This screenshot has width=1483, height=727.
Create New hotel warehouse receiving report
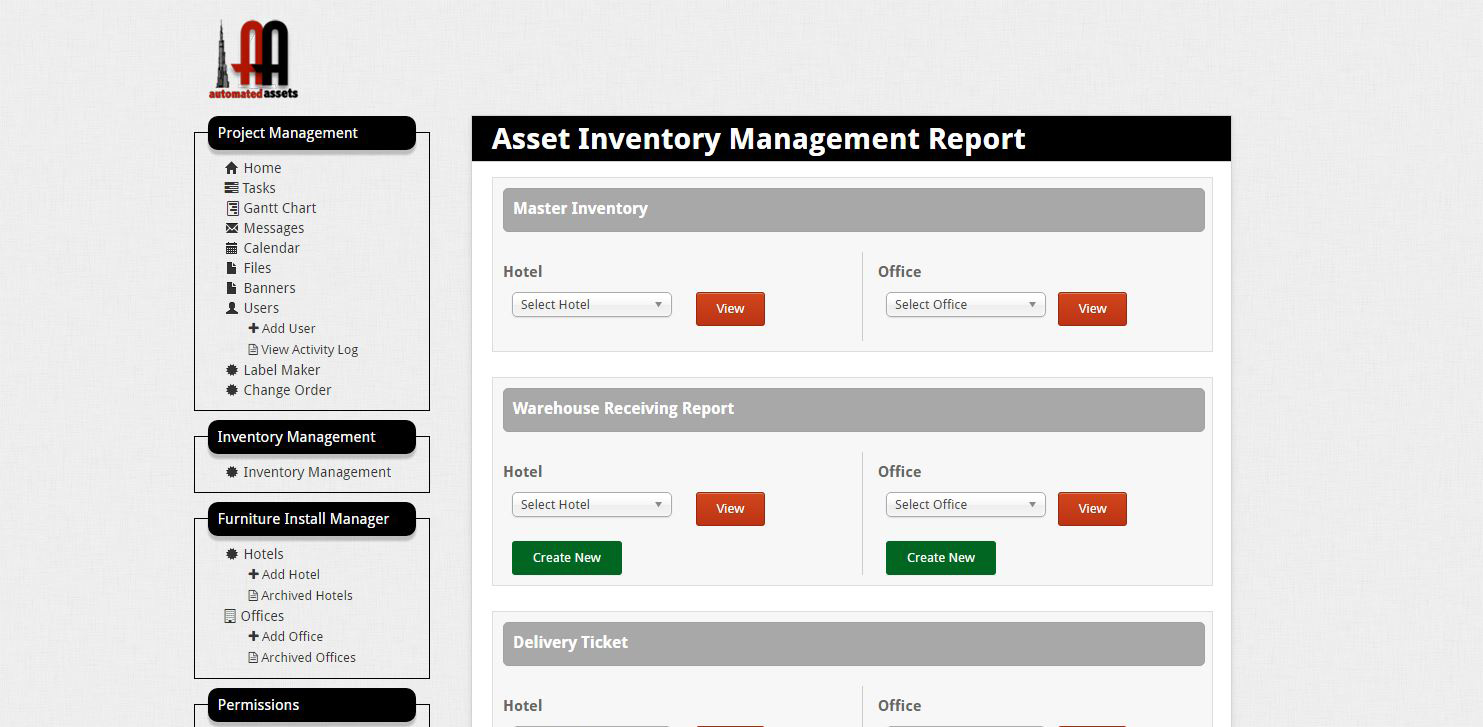567,558
